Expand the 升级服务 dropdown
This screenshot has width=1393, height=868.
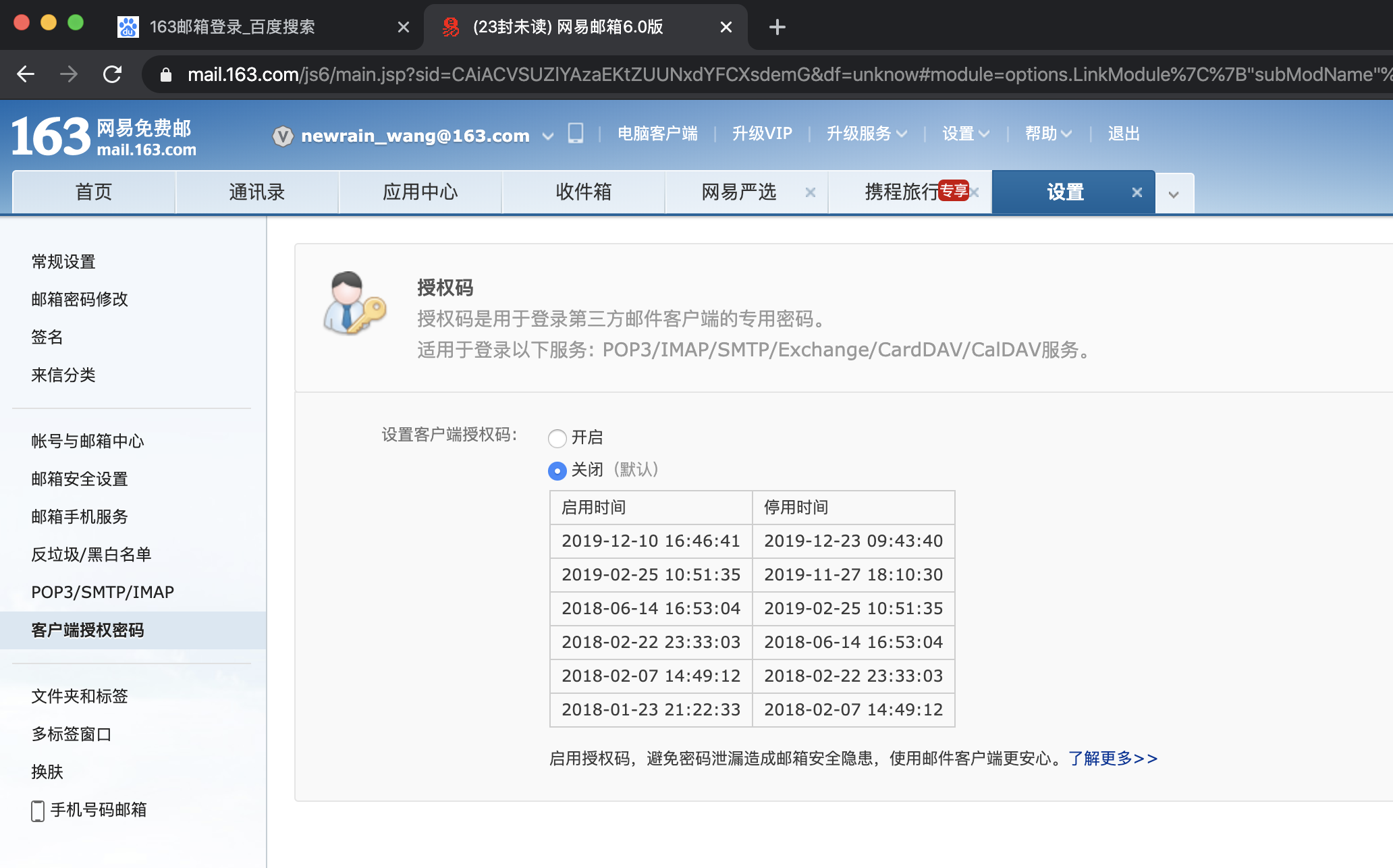[902, 134]
